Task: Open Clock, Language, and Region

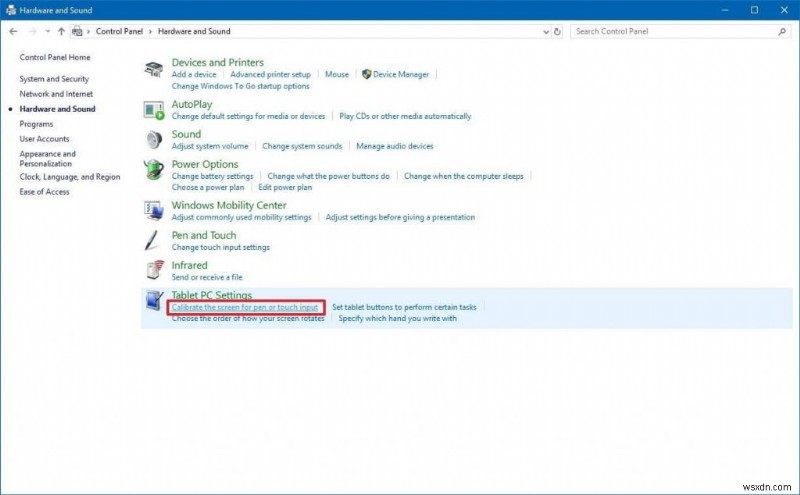Action: (70, 177)
